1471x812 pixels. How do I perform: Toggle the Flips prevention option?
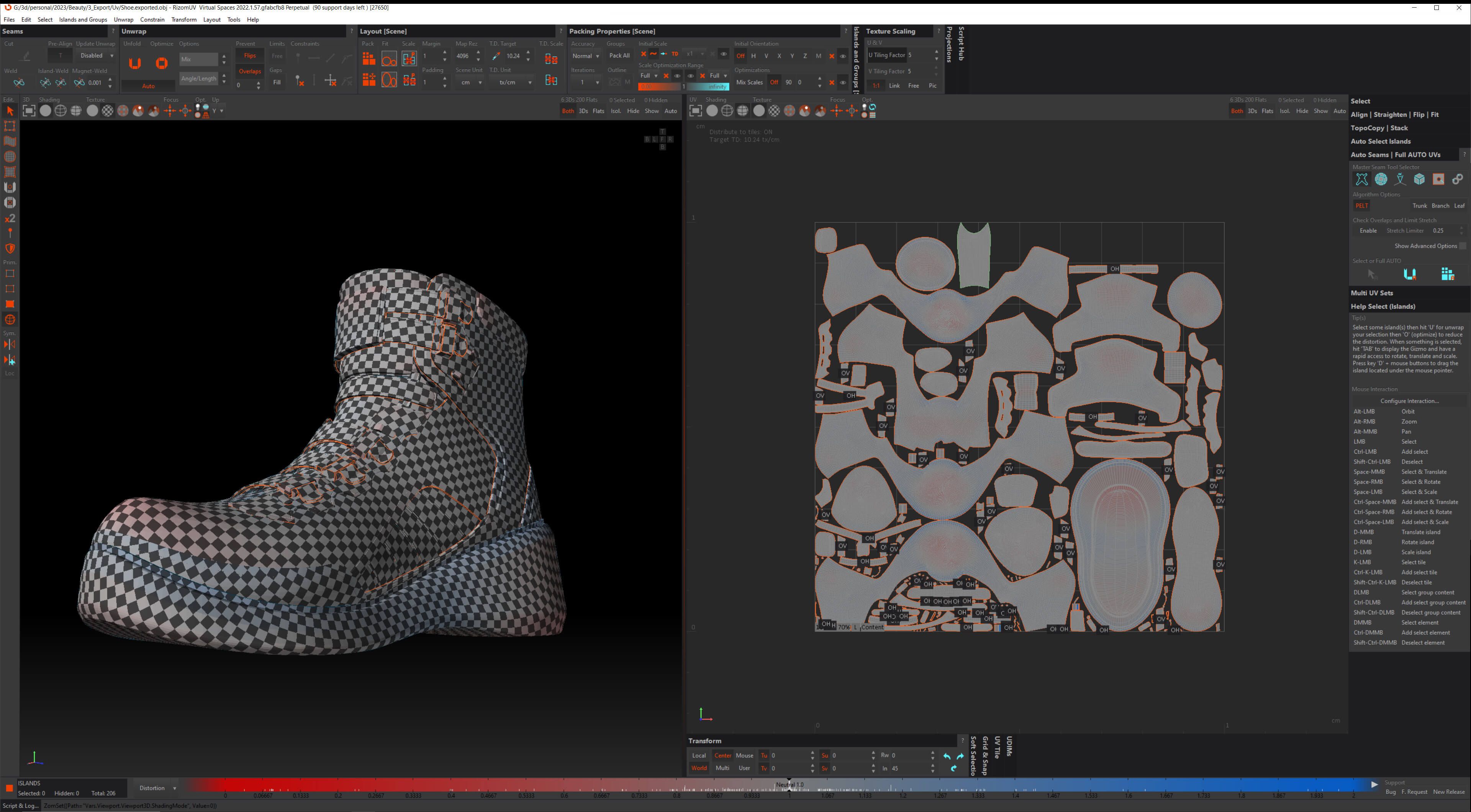(x=249, y=56)
